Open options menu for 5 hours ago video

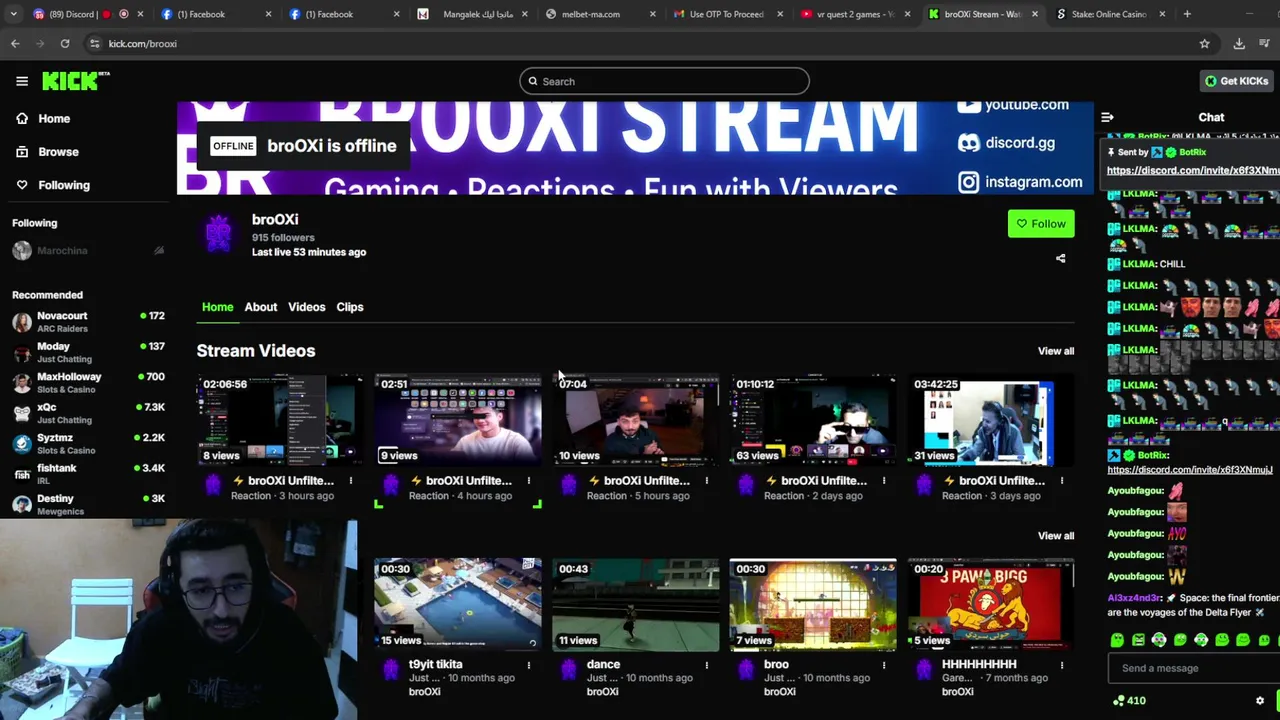pyautogui.click(x=707, y=481)
